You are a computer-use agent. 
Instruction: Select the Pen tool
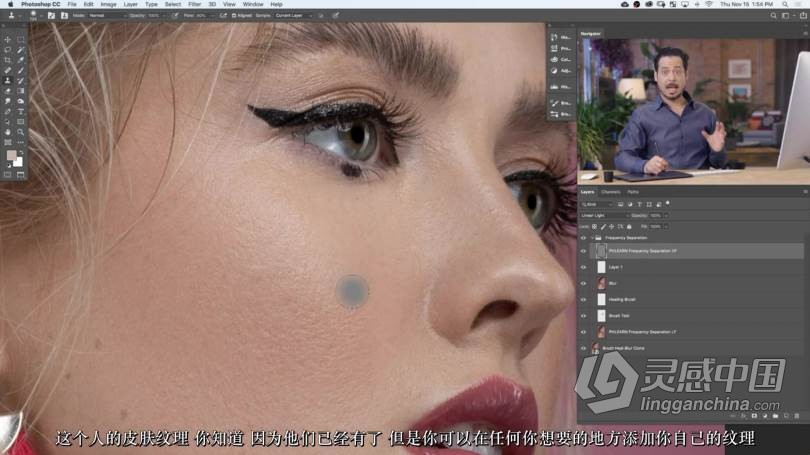click(8, 112)
